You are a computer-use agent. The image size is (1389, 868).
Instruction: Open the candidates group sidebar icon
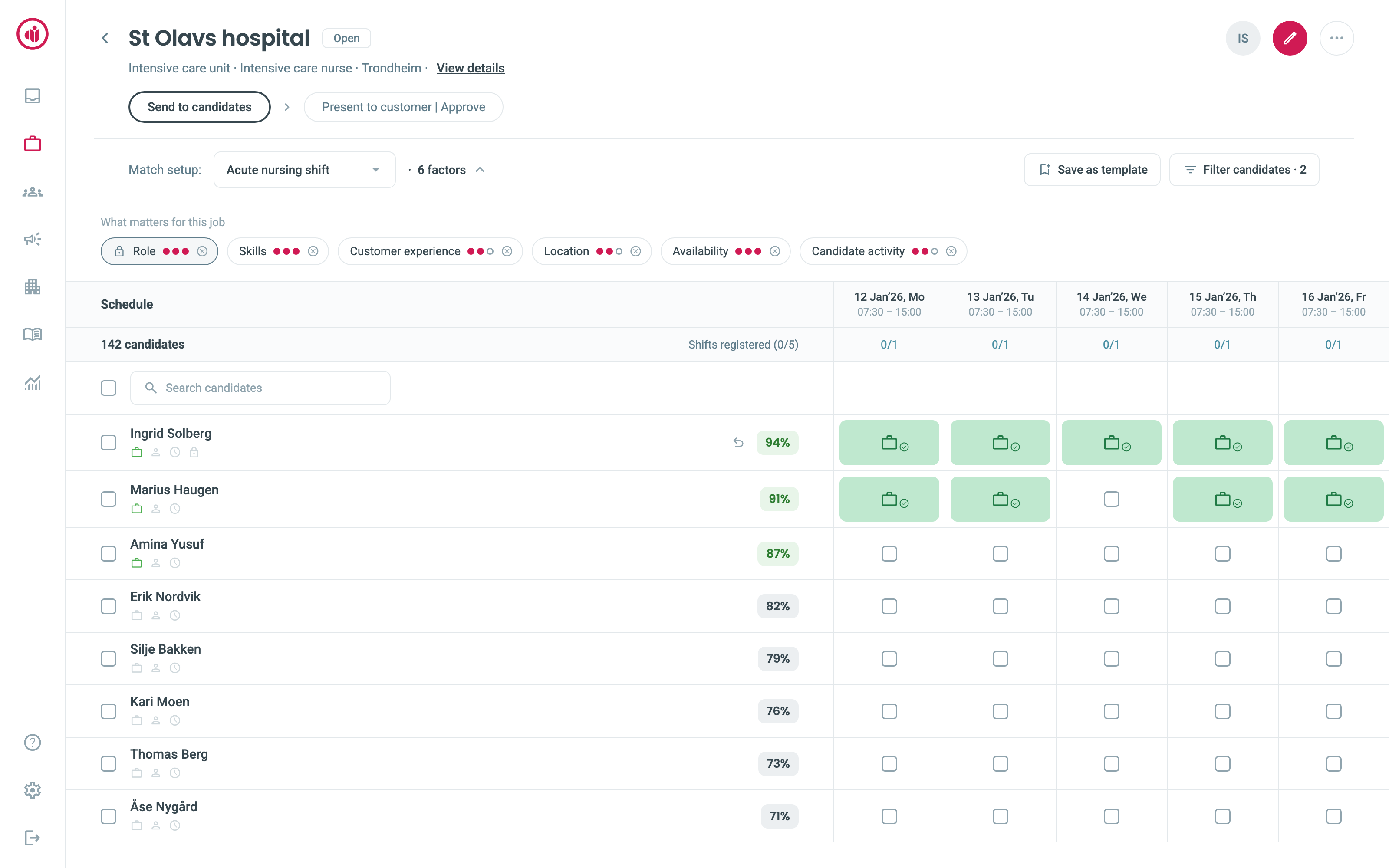33,192
